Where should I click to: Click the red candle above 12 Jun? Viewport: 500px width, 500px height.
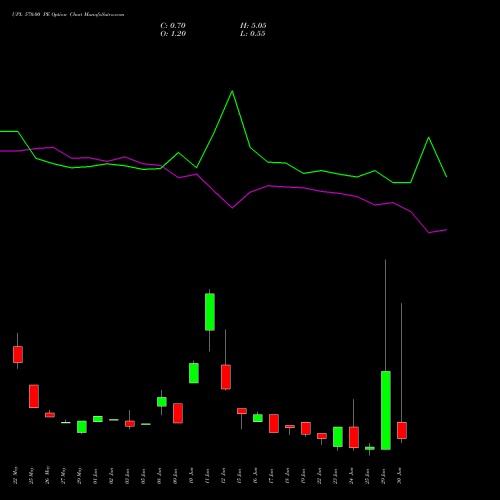pyautogui.click(x=226, y=377)
